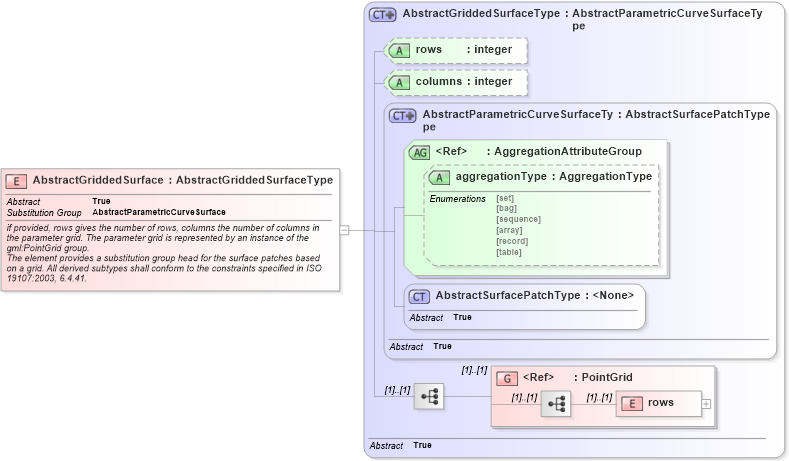Select the [set] enumeration value

pos(505,198)
